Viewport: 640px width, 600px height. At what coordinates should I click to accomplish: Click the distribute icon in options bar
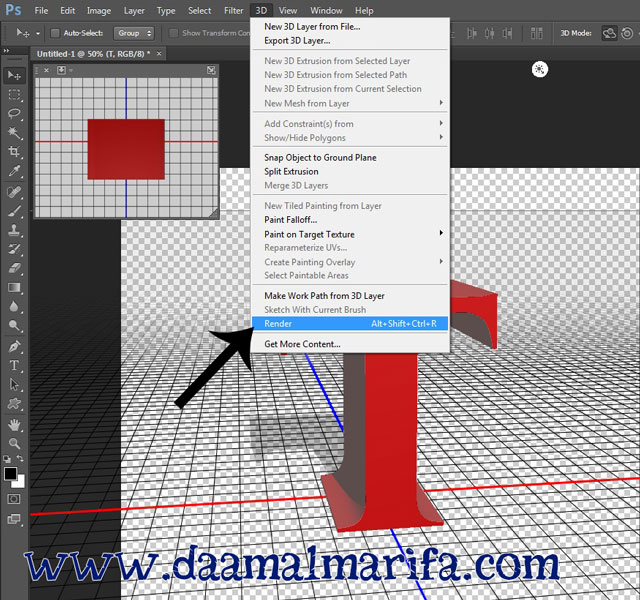tap(537, 33)
